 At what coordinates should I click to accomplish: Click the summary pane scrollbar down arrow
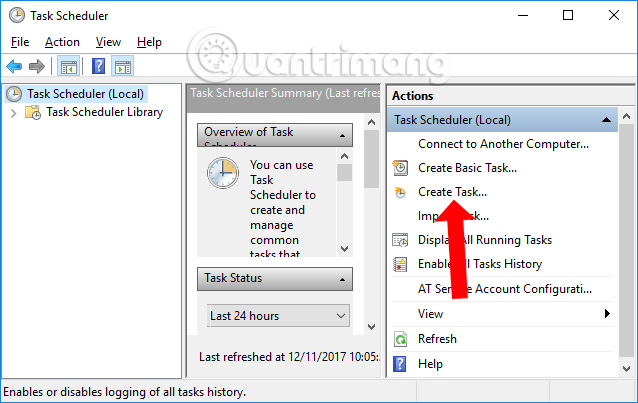(371, 326)
